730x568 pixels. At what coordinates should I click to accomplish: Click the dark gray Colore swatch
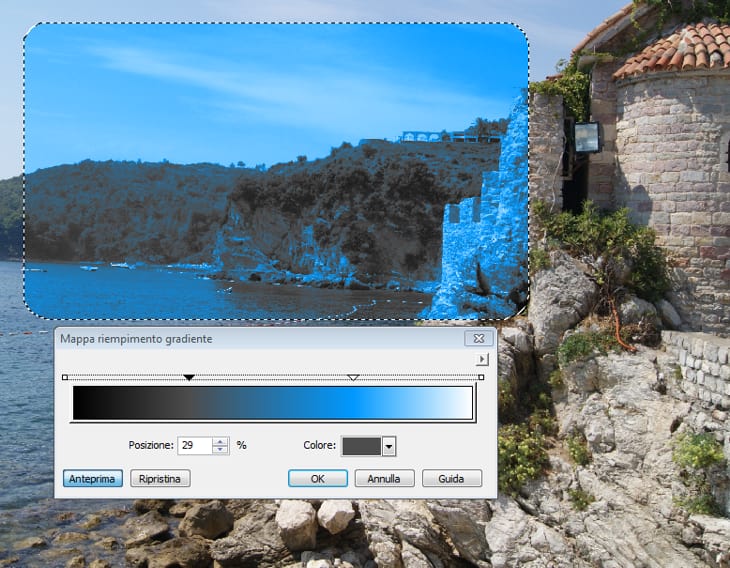click(361, 446)
